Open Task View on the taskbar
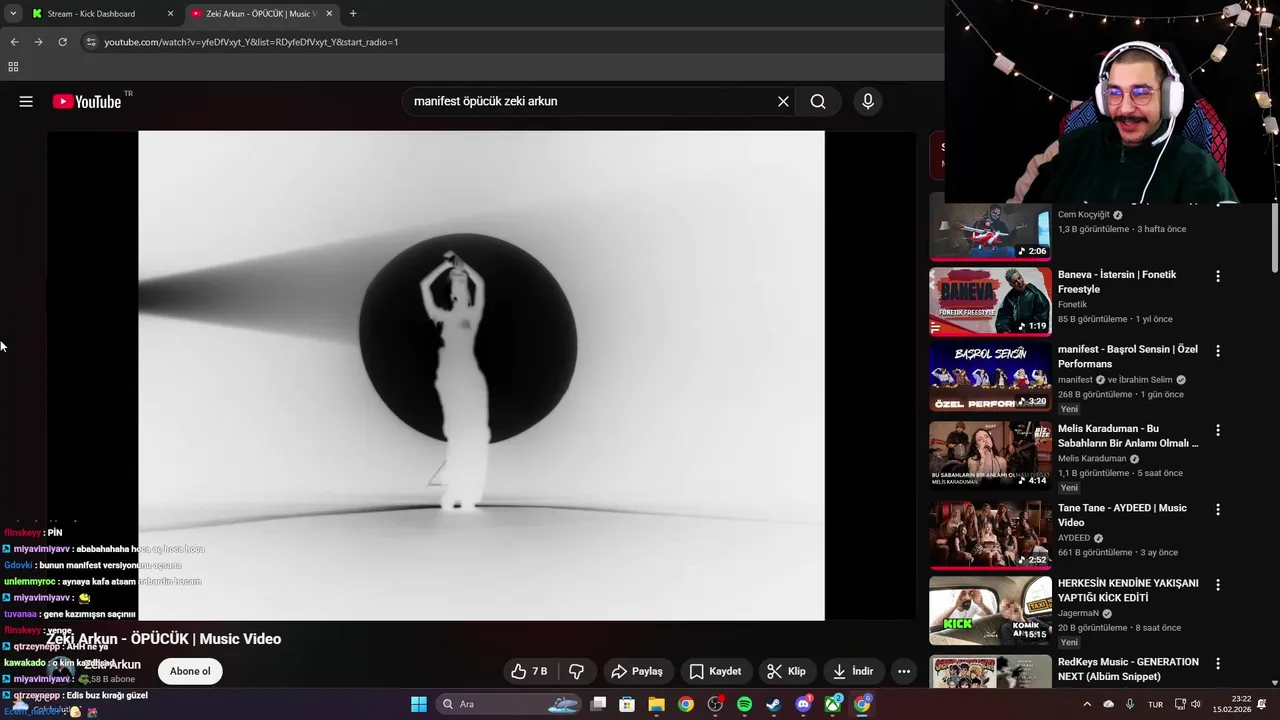Viewport: 1280px width, 720px height. (x=598, y=704)
